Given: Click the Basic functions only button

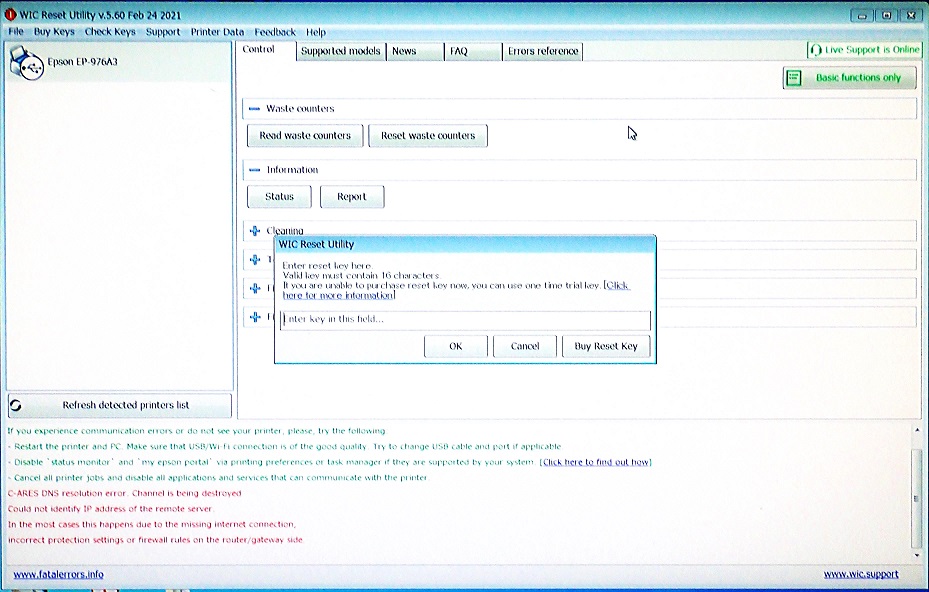Looking at the screenshot, I should pos(850,78).
